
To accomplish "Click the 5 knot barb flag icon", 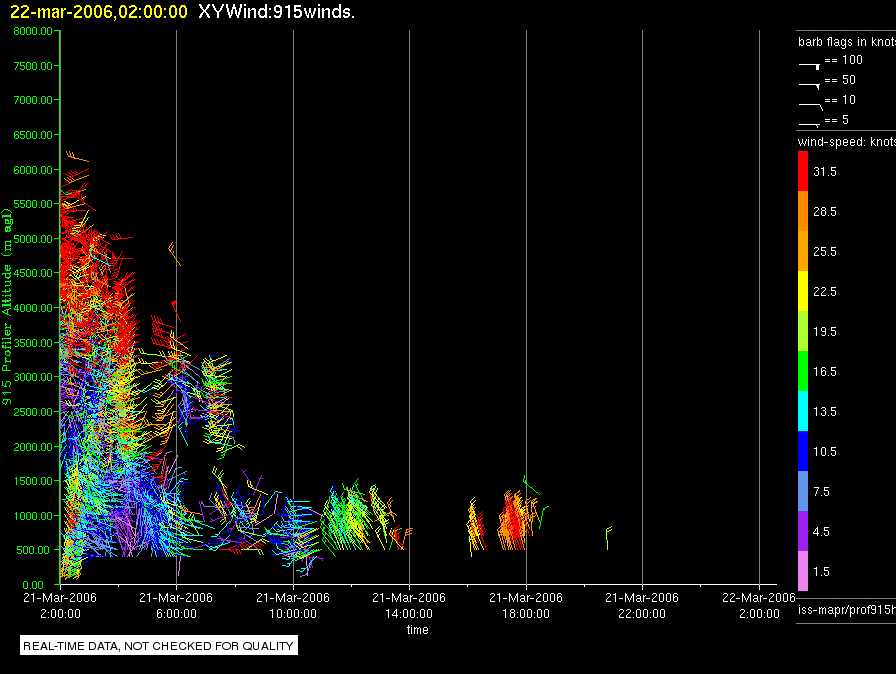I will [x=810, y=124].
